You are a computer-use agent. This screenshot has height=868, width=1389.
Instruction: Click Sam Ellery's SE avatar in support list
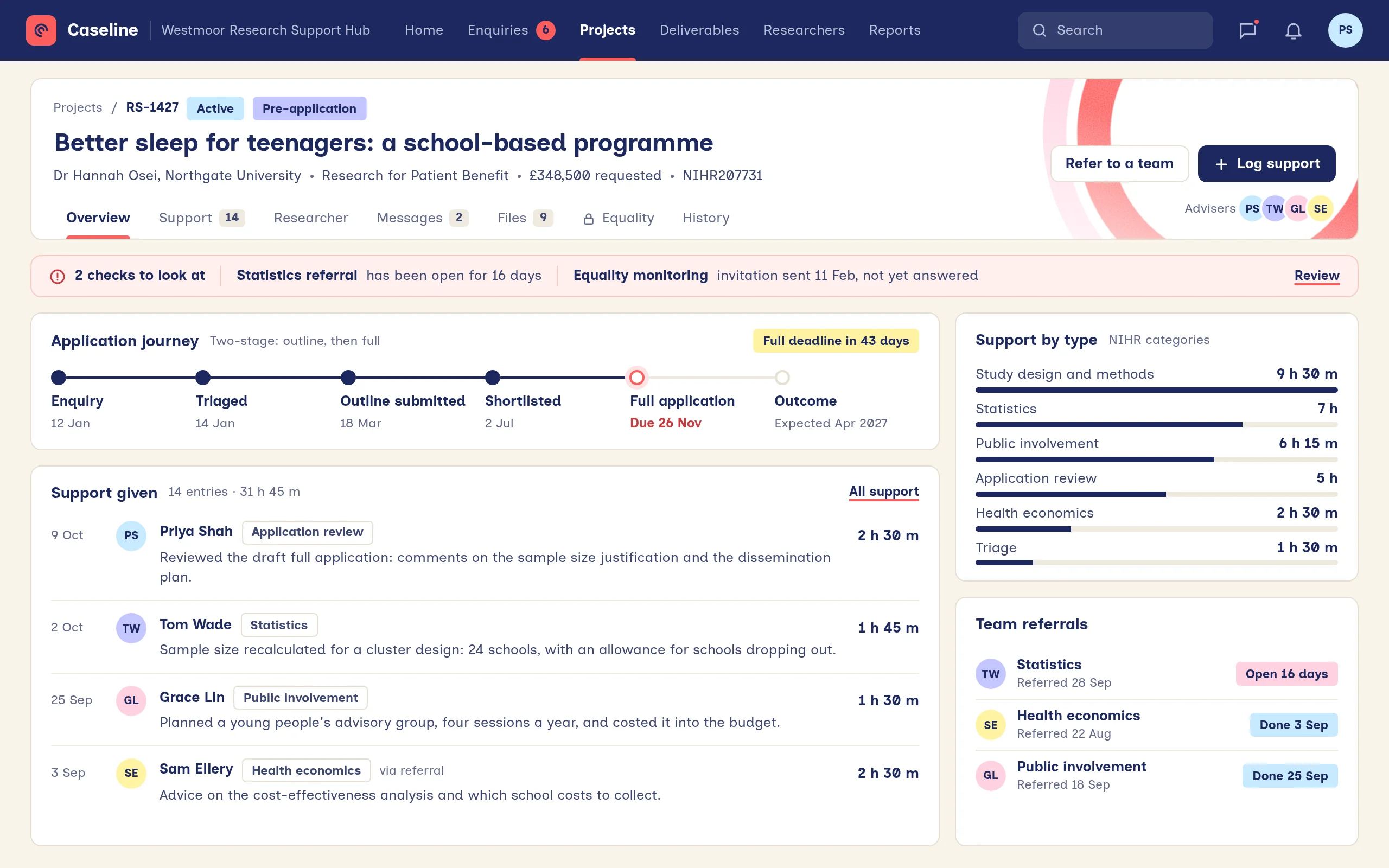click(x=131, y=773)
